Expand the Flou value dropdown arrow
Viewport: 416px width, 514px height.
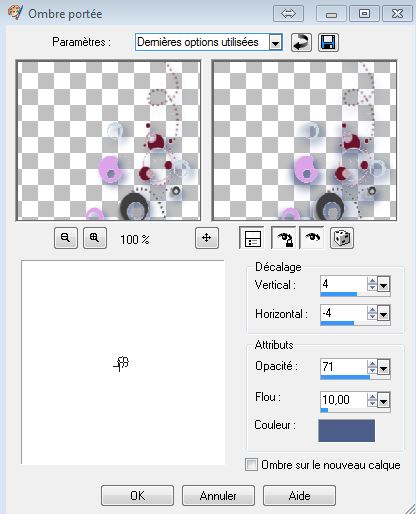pyautogui.click(x=383, y=401)
